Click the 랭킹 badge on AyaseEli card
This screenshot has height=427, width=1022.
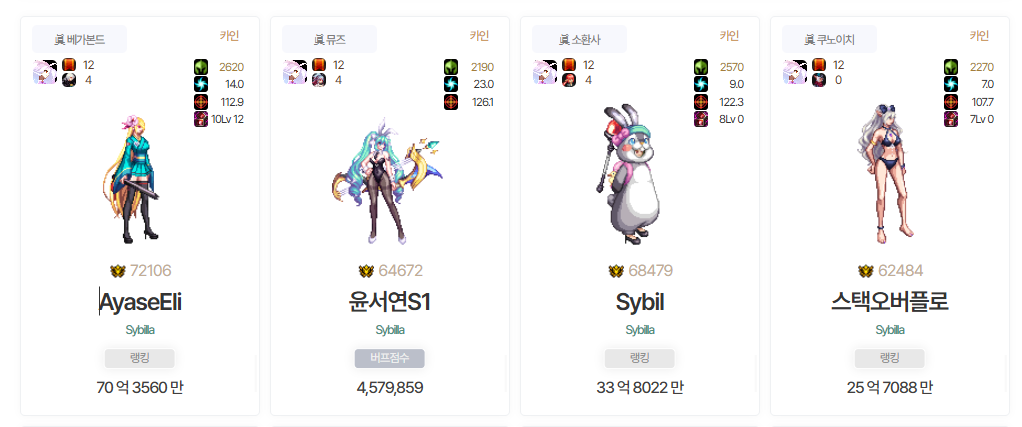tap(139, 359)
